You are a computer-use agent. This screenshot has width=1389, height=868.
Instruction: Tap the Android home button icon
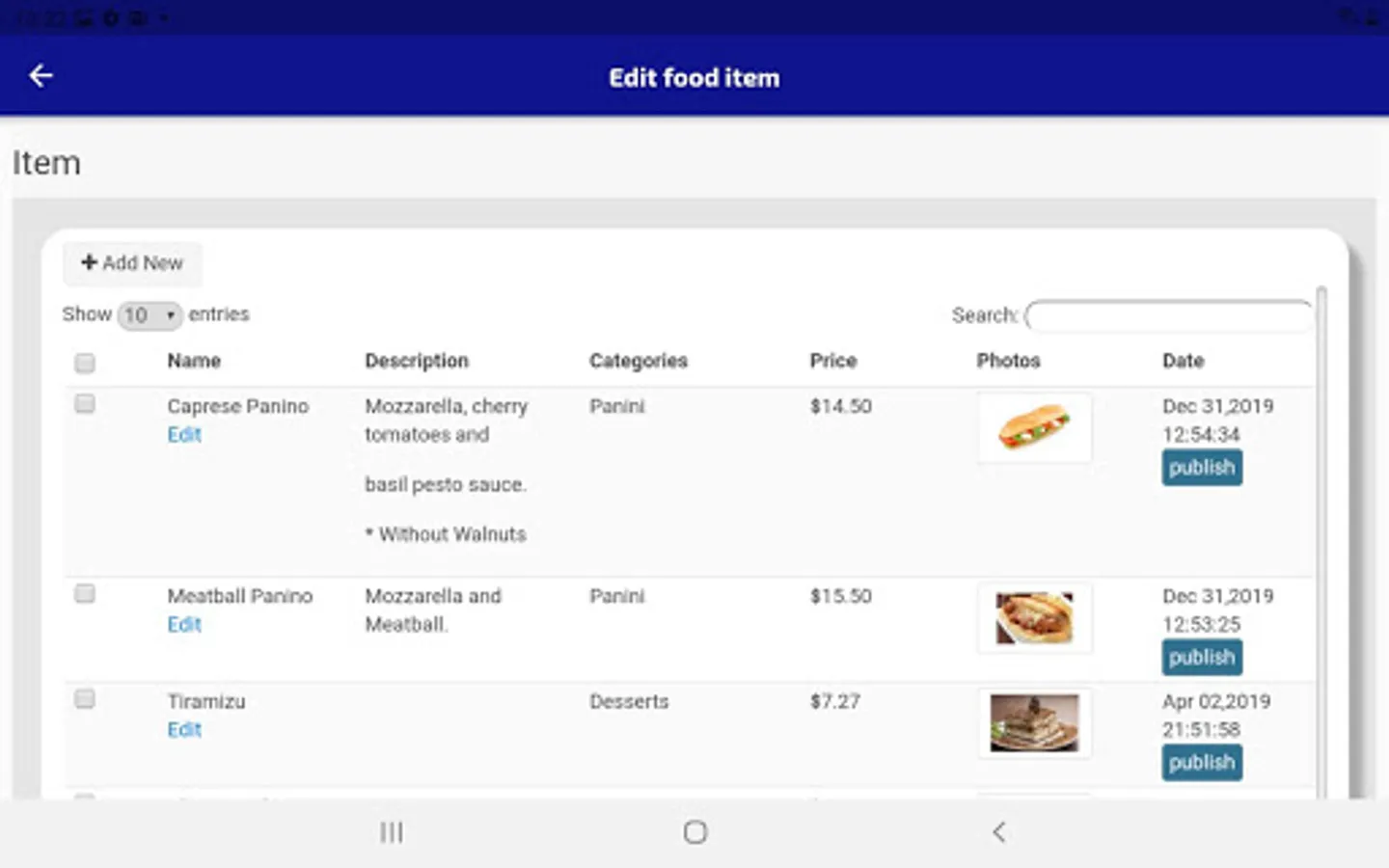(694, 832)
